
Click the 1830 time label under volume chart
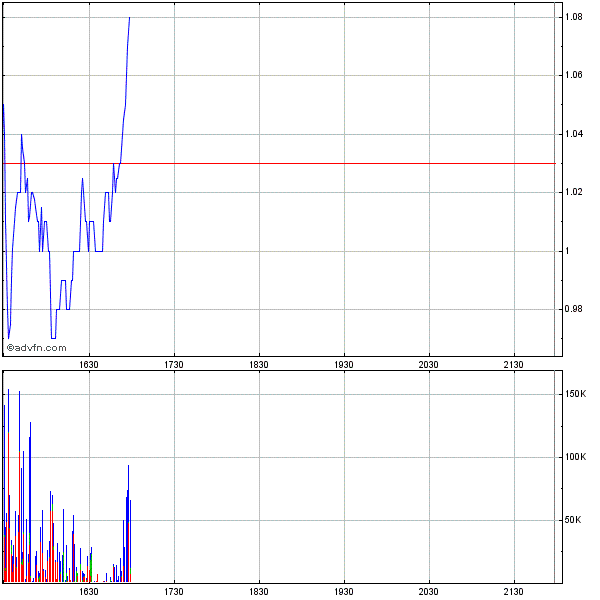tap(259, 592)
